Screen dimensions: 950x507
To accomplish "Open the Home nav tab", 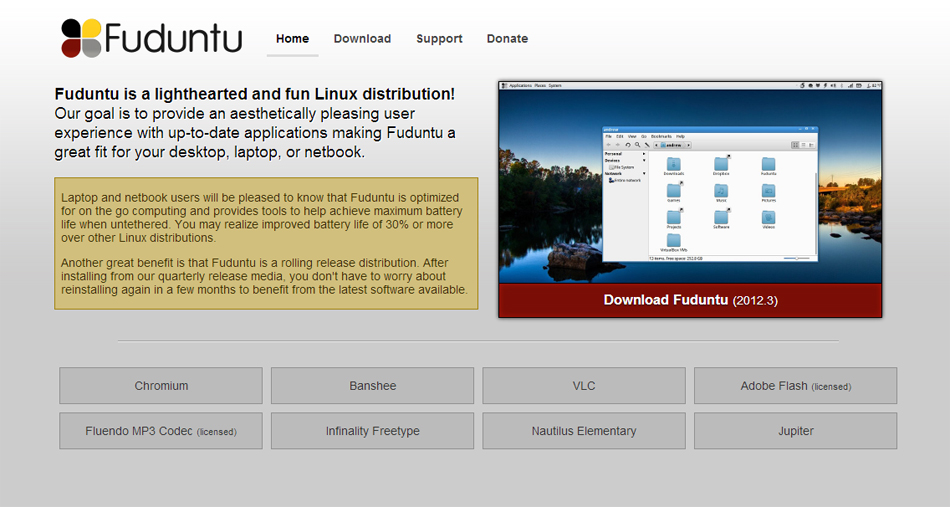I will pos(293,39).
